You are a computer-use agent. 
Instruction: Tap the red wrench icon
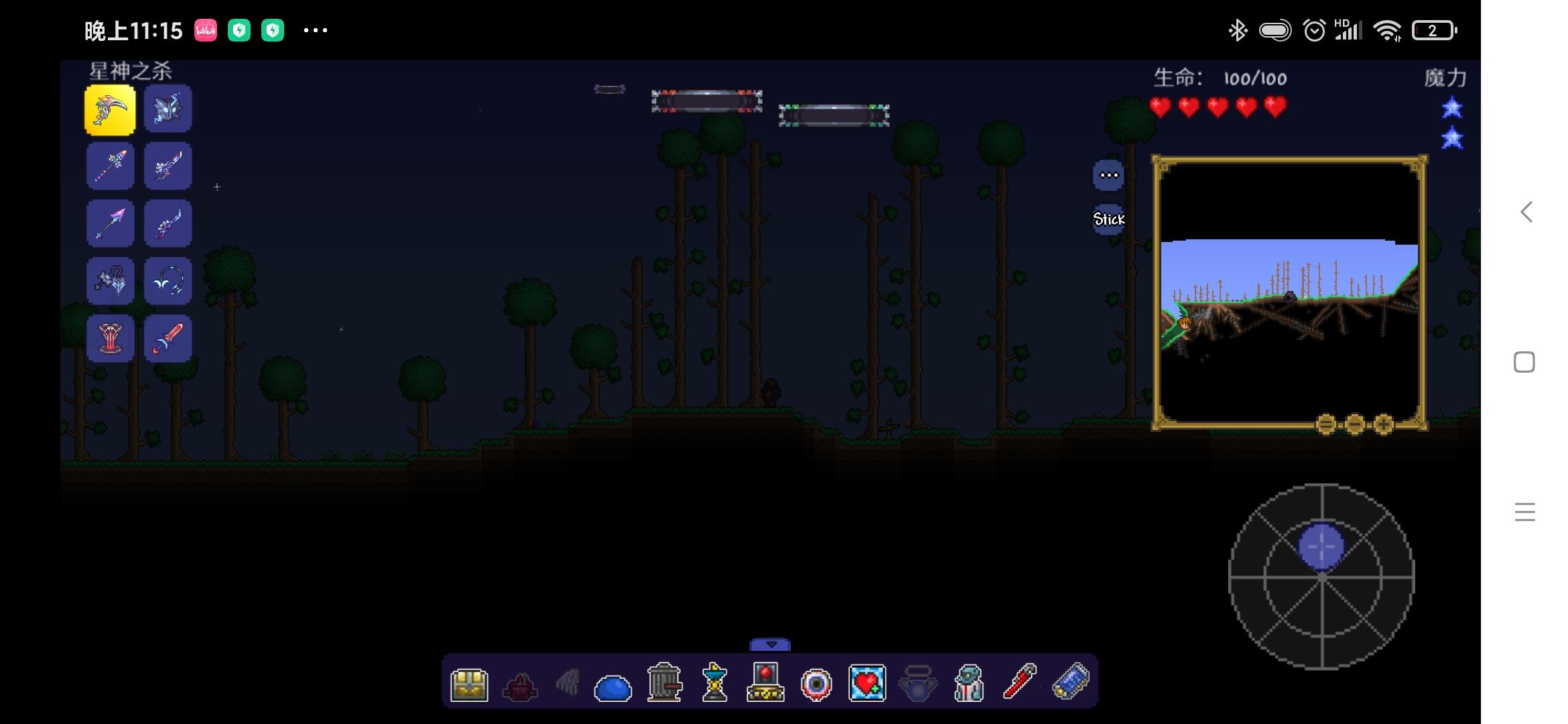pos(1019,682)
